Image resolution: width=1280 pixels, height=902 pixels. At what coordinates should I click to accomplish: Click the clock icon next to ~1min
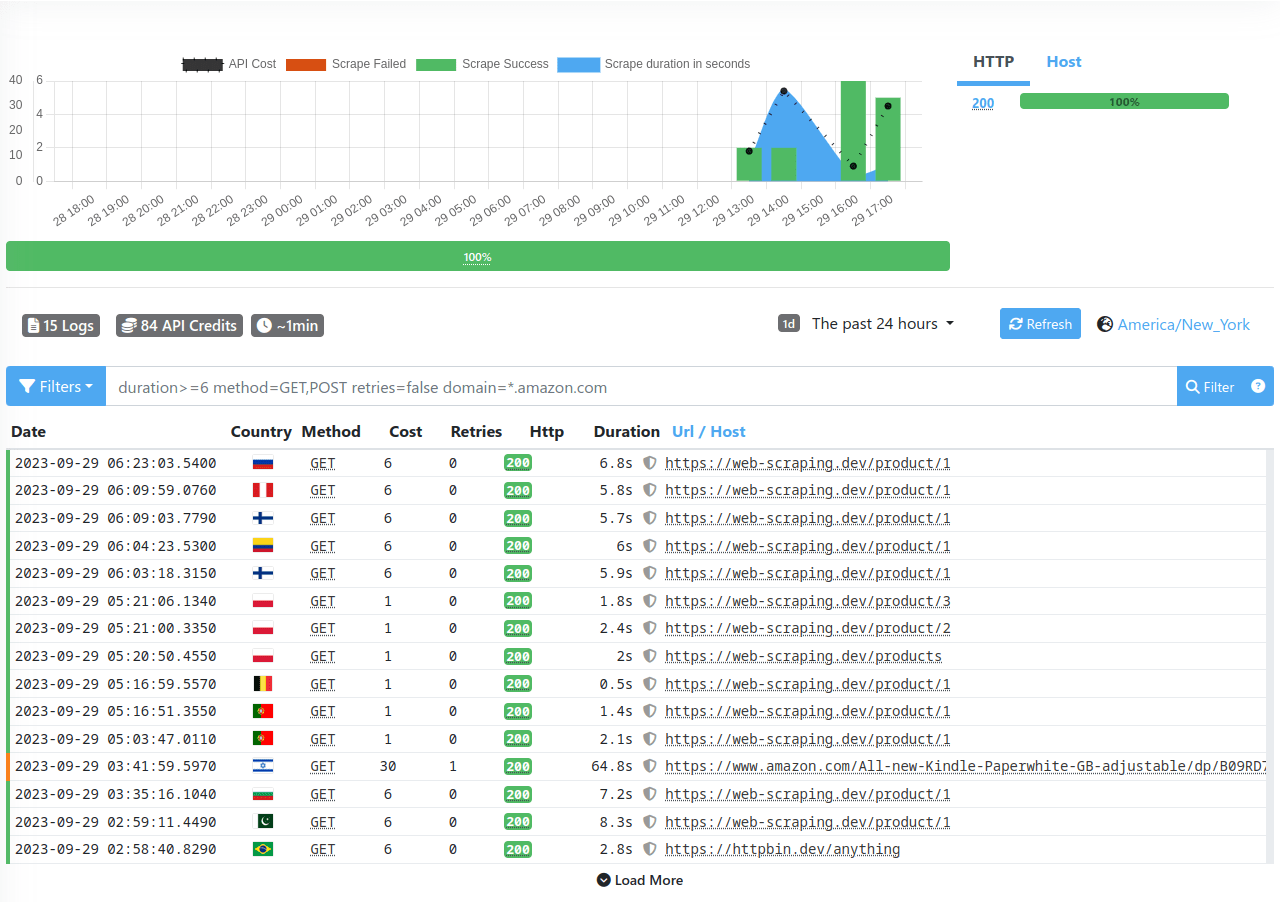pos(262,325)
